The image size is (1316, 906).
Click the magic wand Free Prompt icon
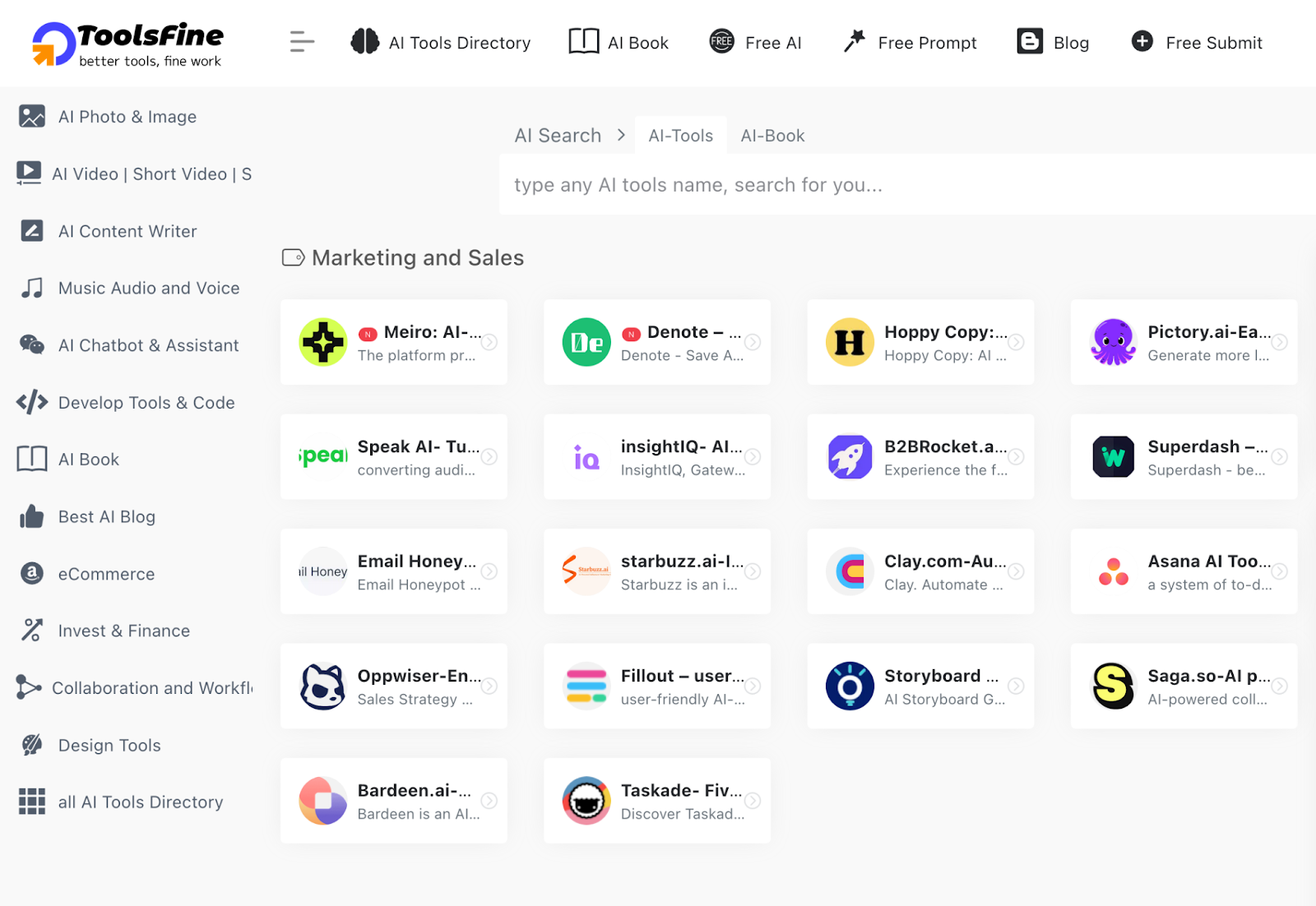[x=855, y=40]
